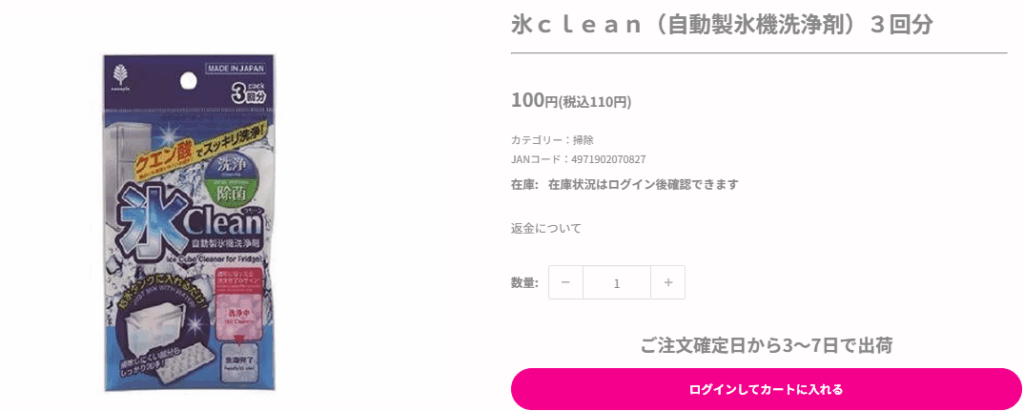This screenshot has width=1024, height=411.
Task: Click the product title 氷clean heading
Action: click(721, 25)
